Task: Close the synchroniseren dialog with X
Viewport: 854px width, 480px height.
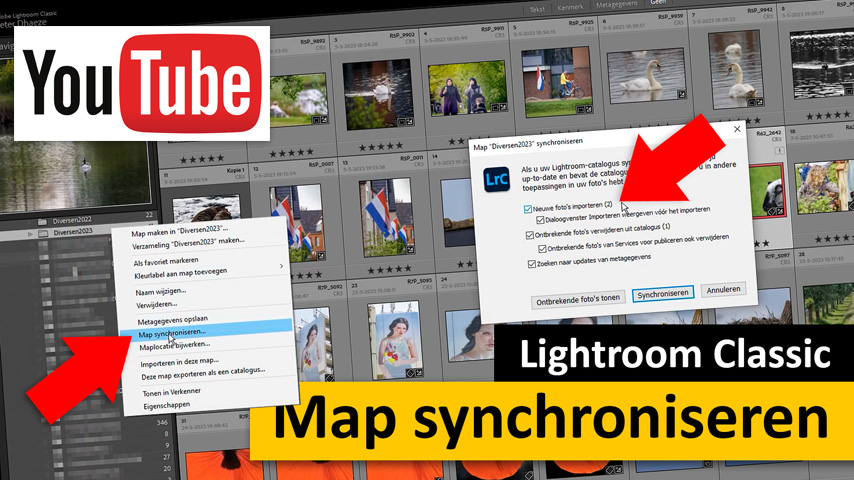Action: click(738, 129)
